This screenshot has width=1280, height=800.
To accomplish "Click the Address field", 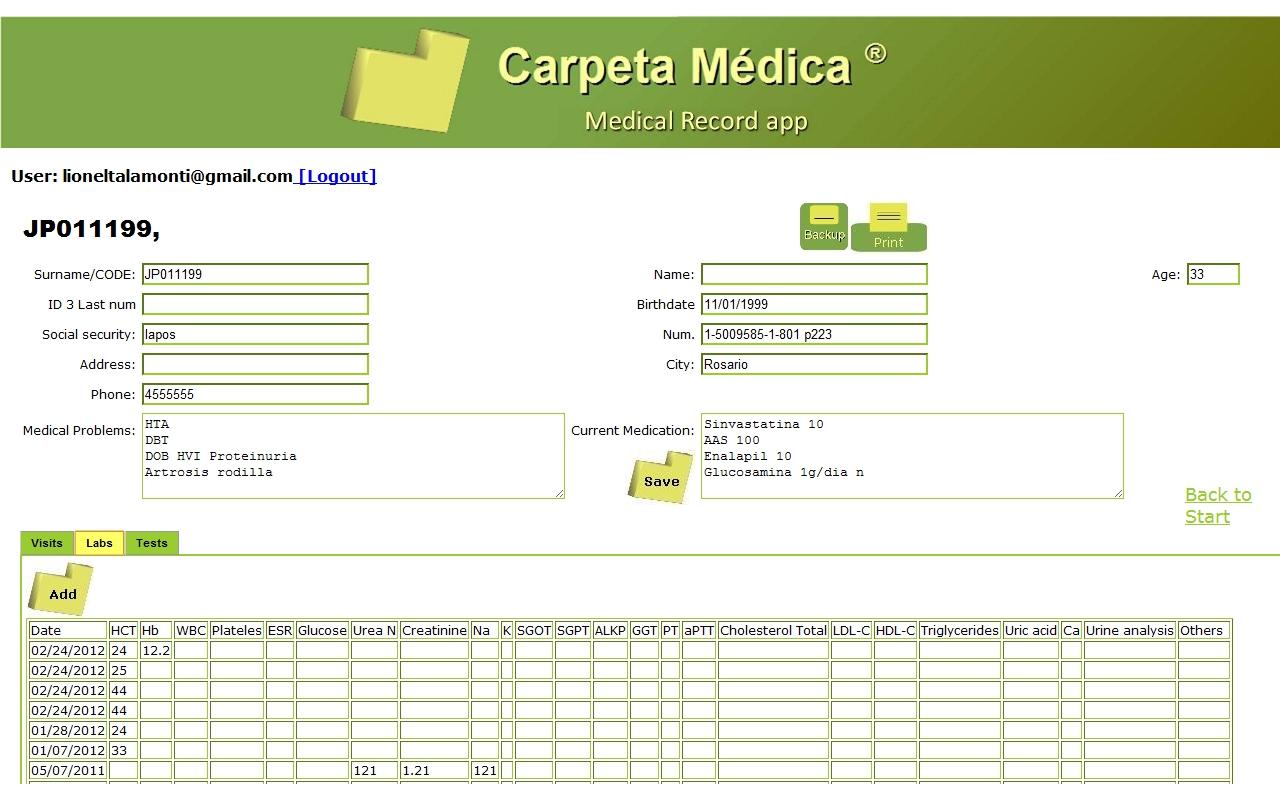I will [x=255, y=363].
